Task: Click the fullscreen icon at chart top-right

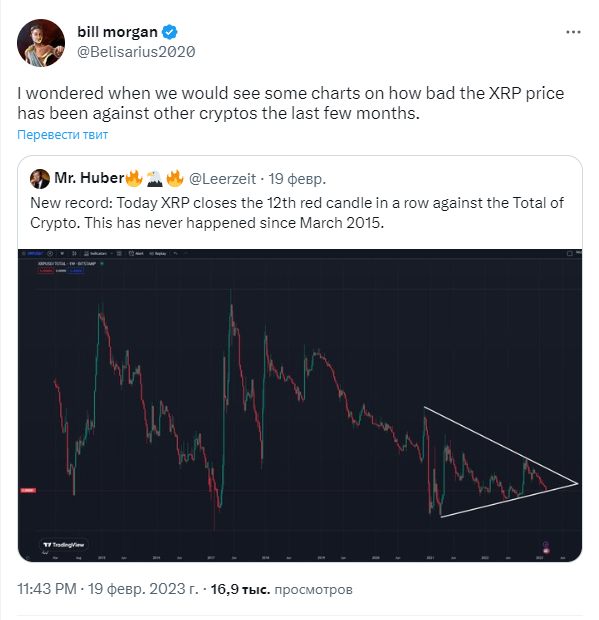Action: (x=570, y=253)
